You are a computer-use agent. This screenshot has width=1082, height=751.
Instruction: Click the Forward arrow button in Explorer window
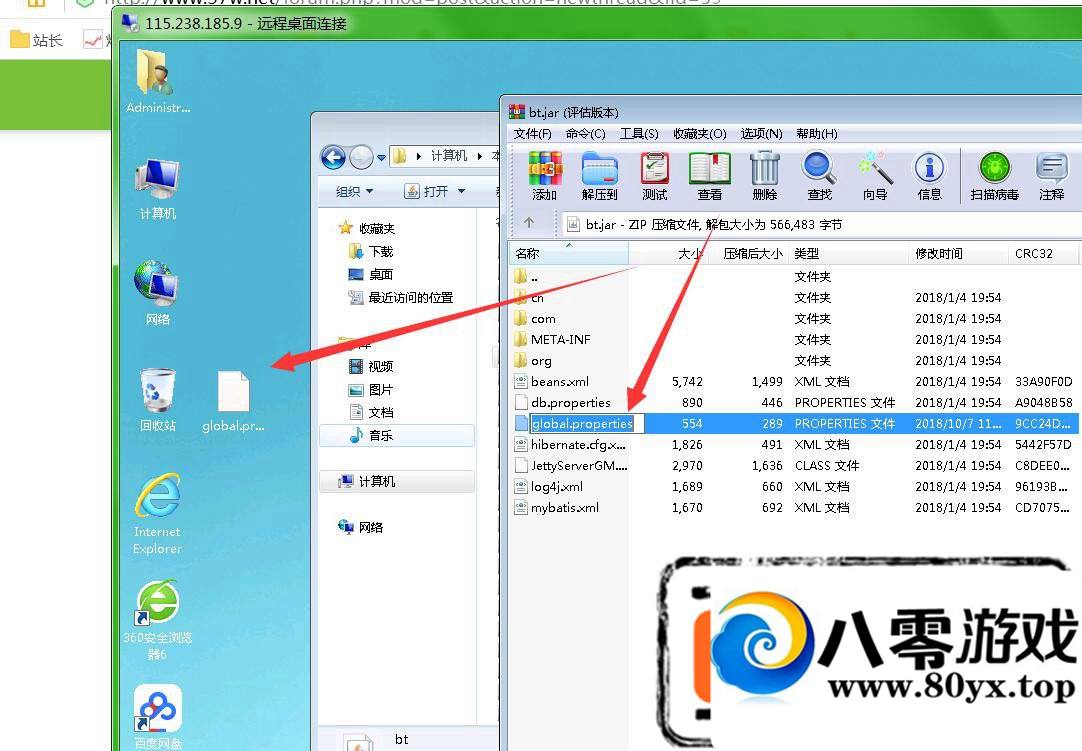pyautogui.click(x=361, y=157)
